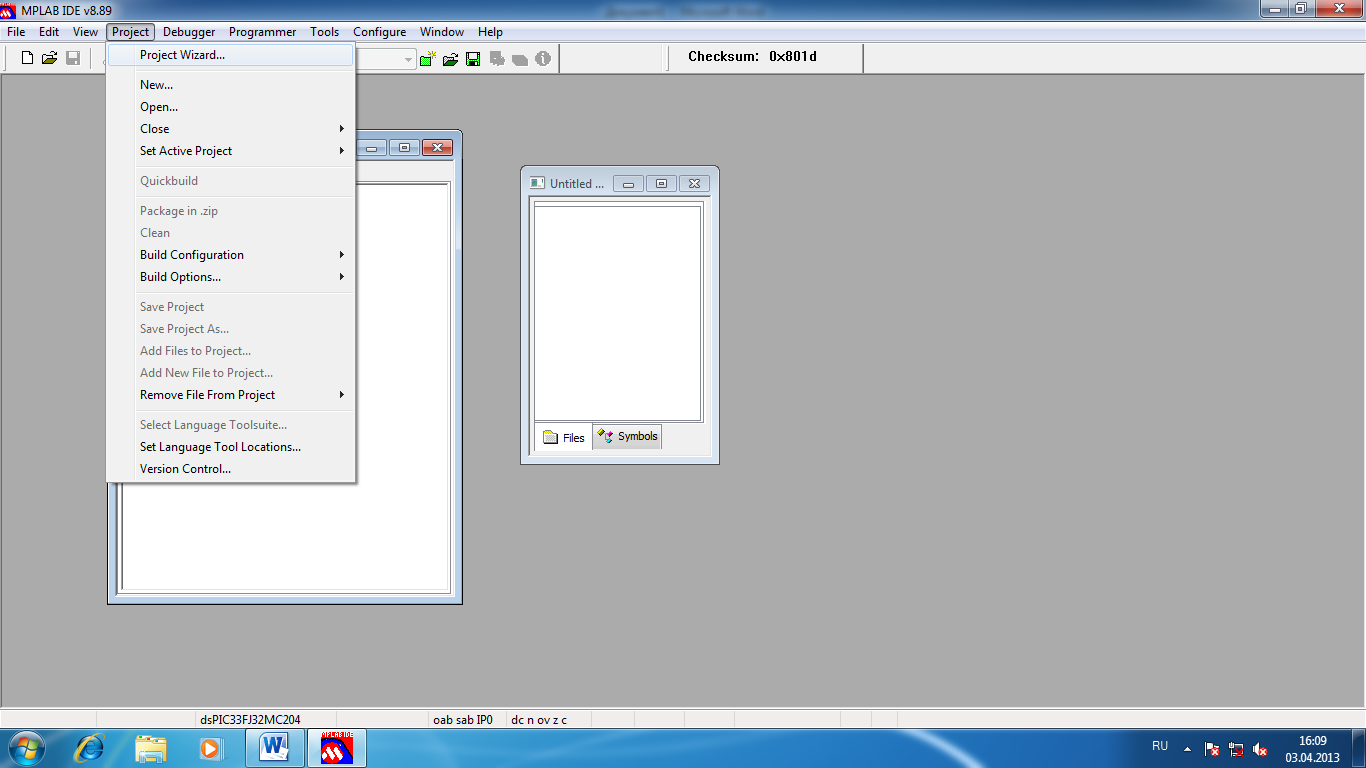Image resolution: width=1366 pixels, height=768 pixels.
Task: Open Windows Explorer from the taskbar
Action: pyautogui.click(x=151, y=748)
